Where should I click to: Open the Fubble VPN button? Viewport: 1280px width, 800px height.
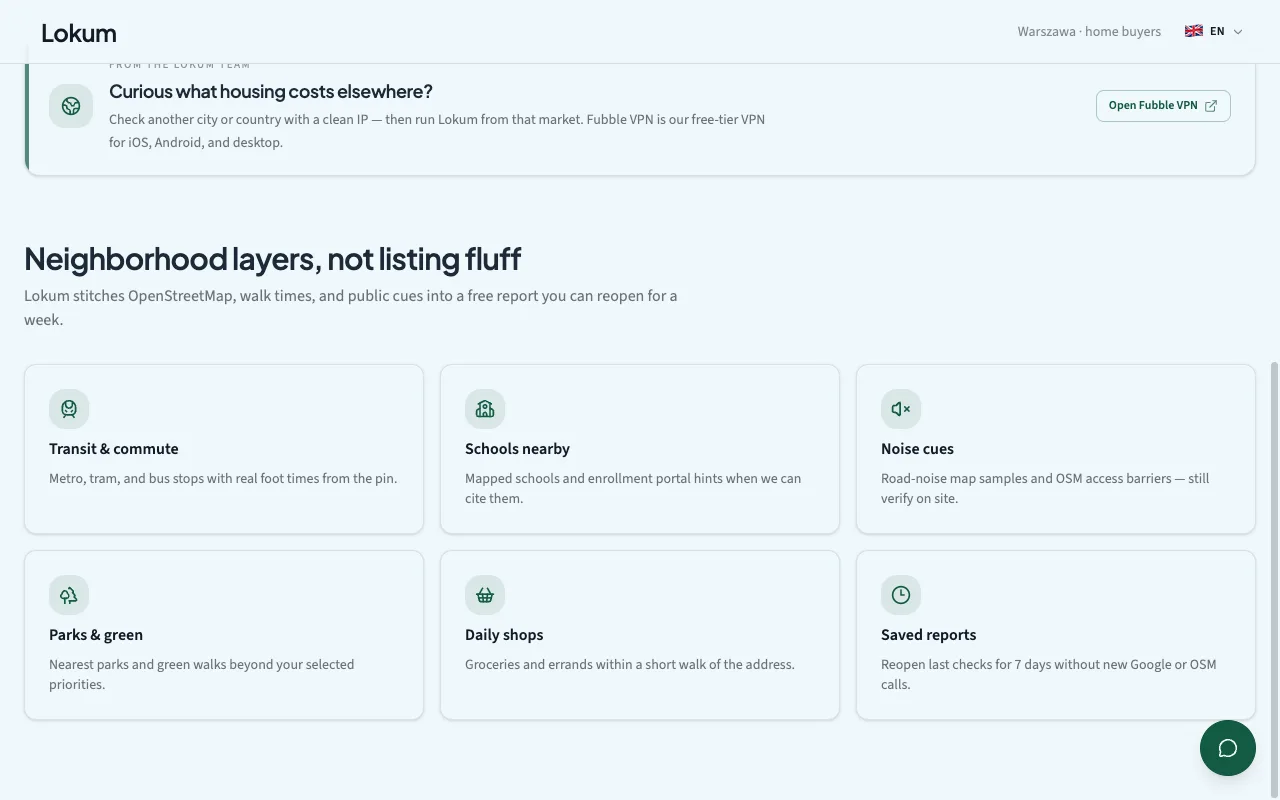1163,106
